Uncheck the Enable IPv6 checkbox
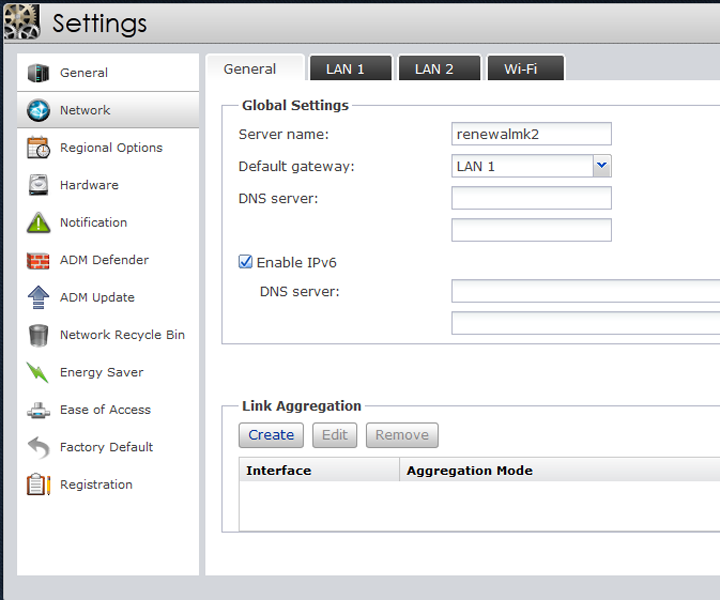The height and width of the screenshot is (600, 720). click(246, 263)
